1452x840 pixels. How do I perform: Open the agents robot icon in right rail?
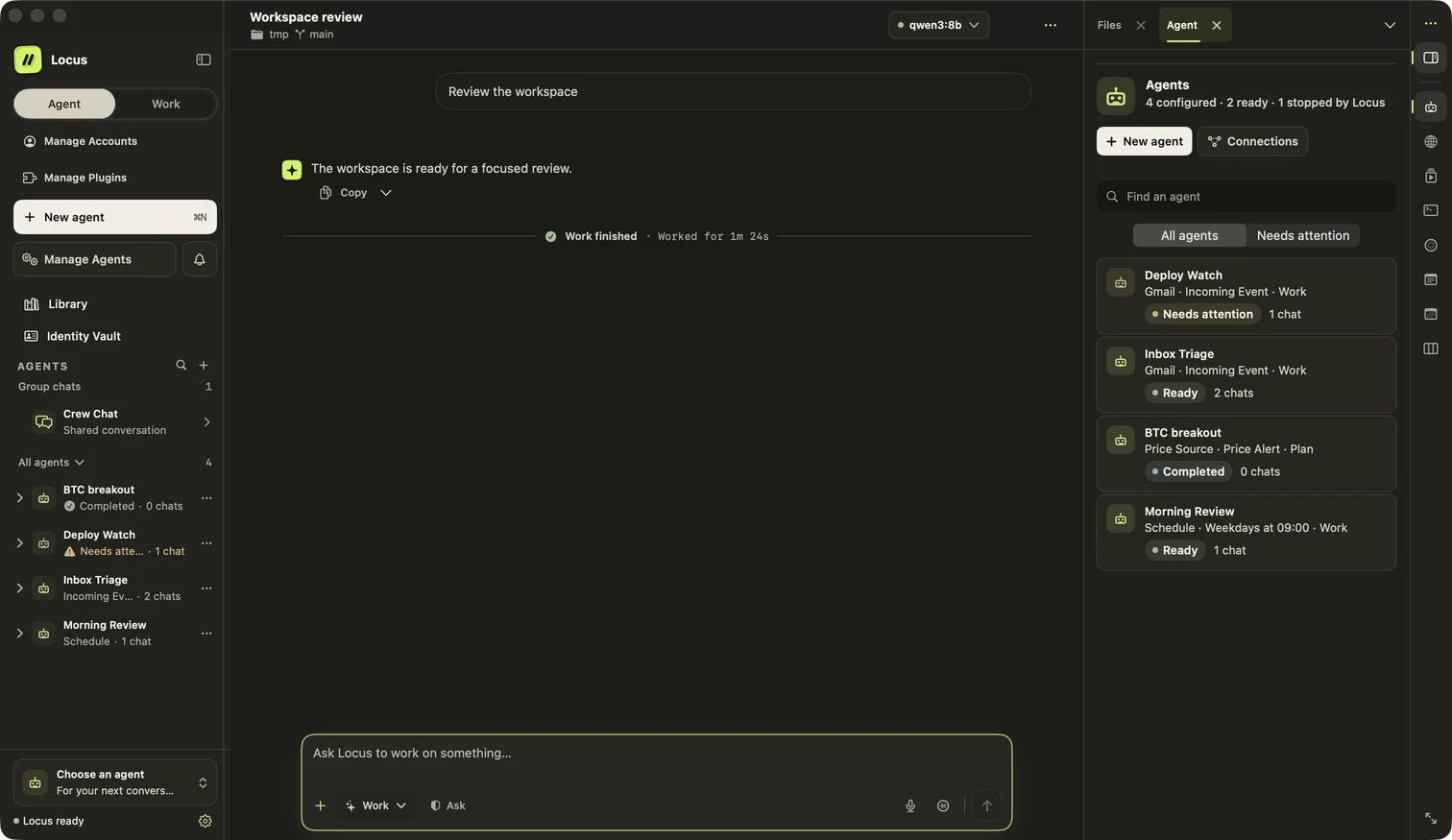point(1431,107)
